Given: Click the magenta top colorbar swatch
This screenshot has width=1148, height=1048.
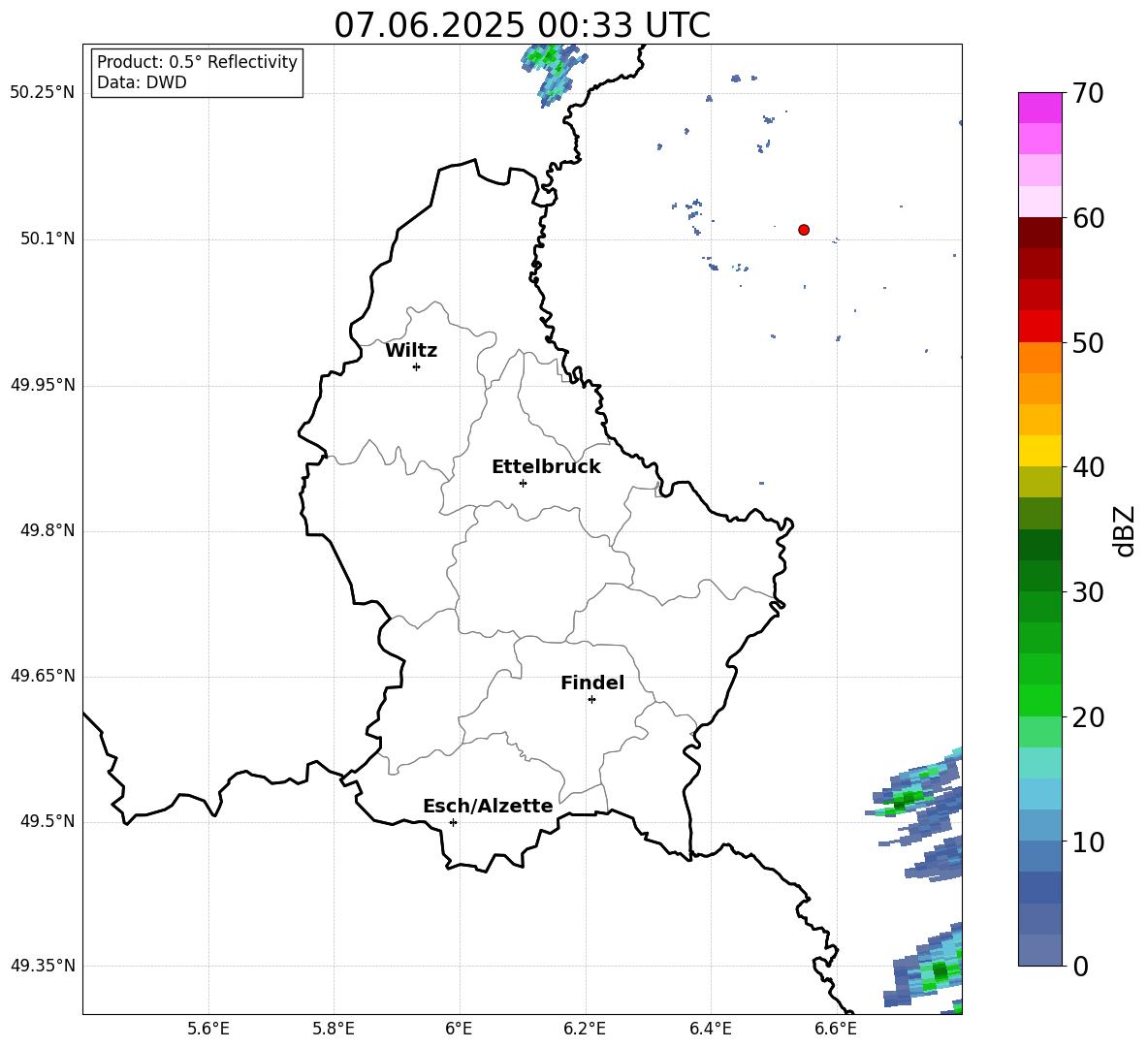Looking at the screenshot, I should pos(1039,108).
